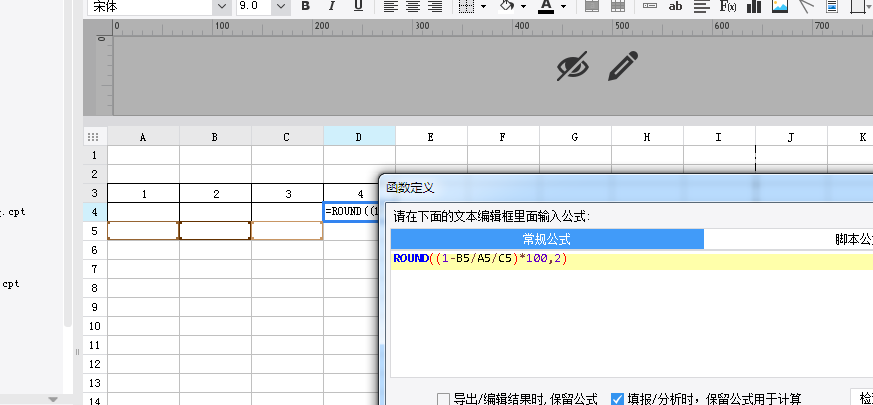Insert formula F(x) element
873x405 pixels.
[728, 6]
